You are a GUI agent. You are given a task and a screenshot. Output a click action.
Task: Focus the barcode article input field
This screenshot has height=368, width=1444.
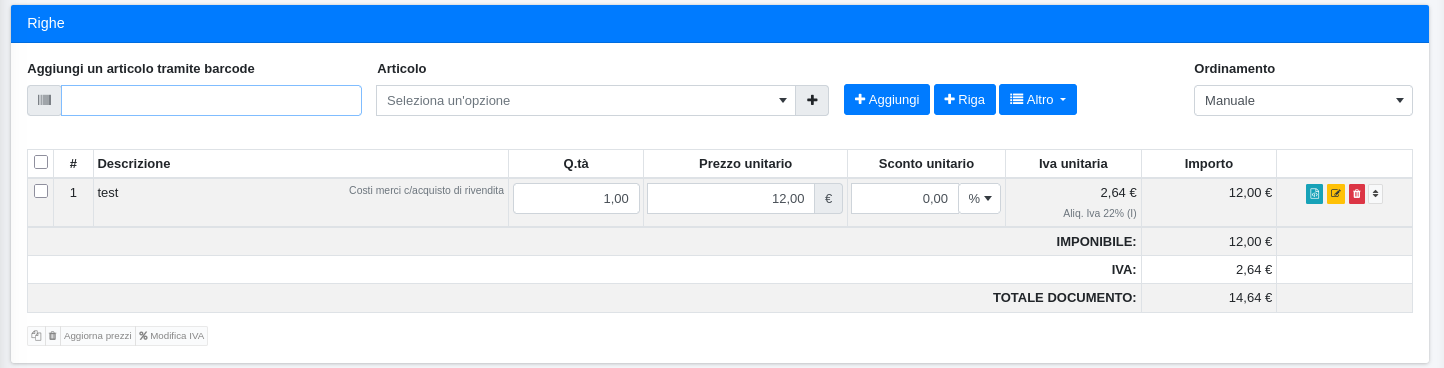pos(212,100)
